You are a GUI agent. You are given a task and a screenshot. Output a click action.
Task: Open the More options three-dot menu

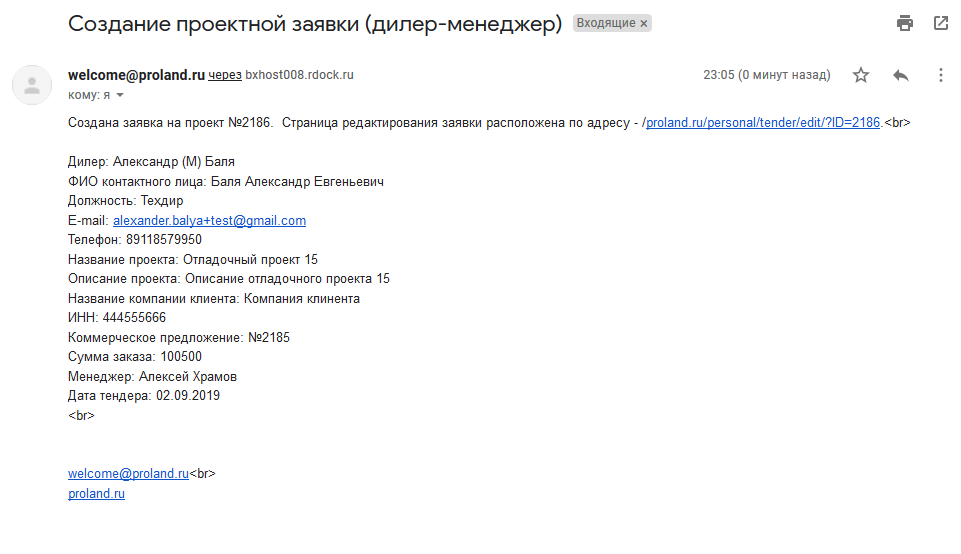[940, 75]
